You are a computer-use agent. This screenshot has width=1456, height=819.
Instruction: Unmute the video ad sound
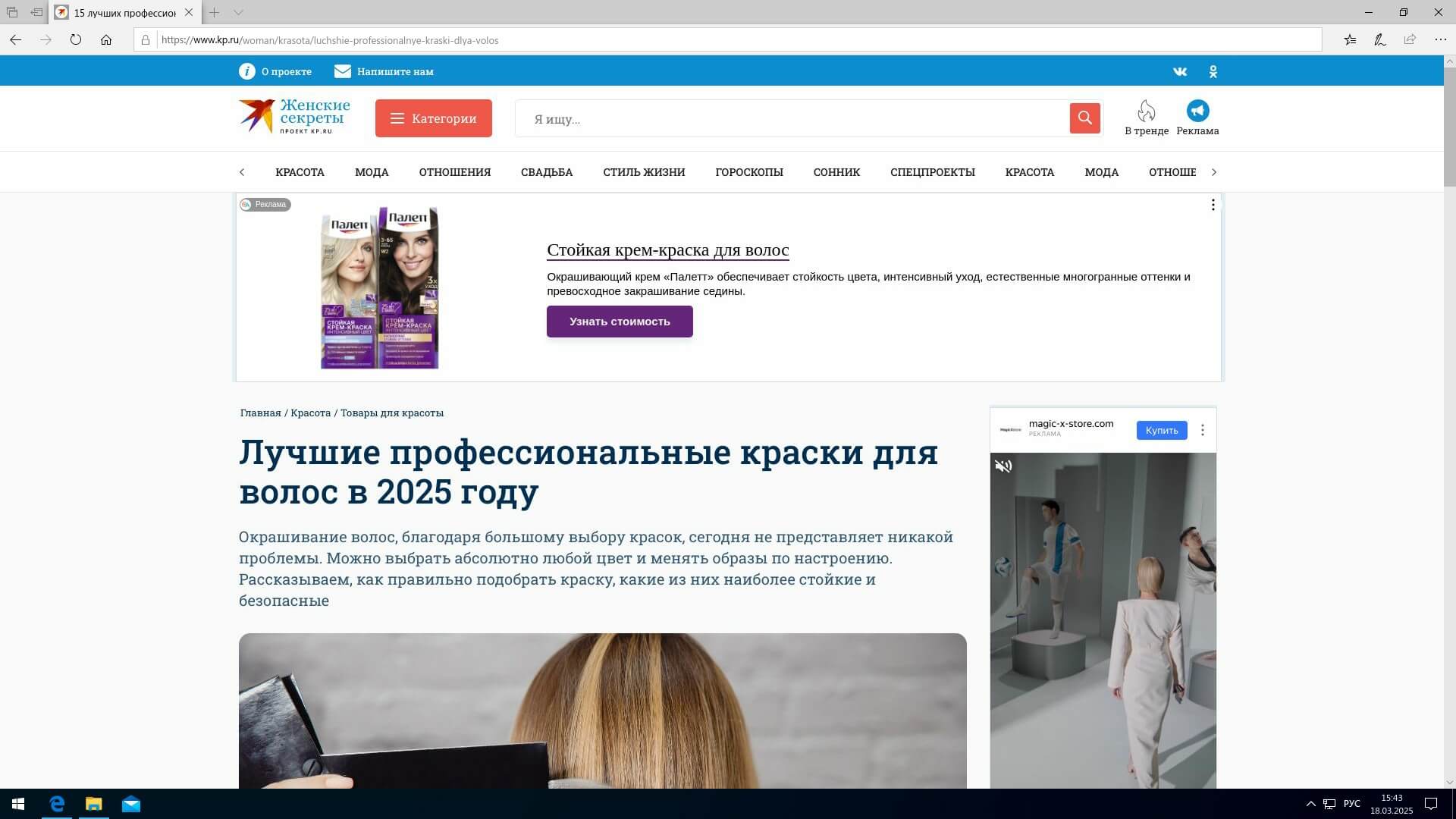pos(1003,466)
